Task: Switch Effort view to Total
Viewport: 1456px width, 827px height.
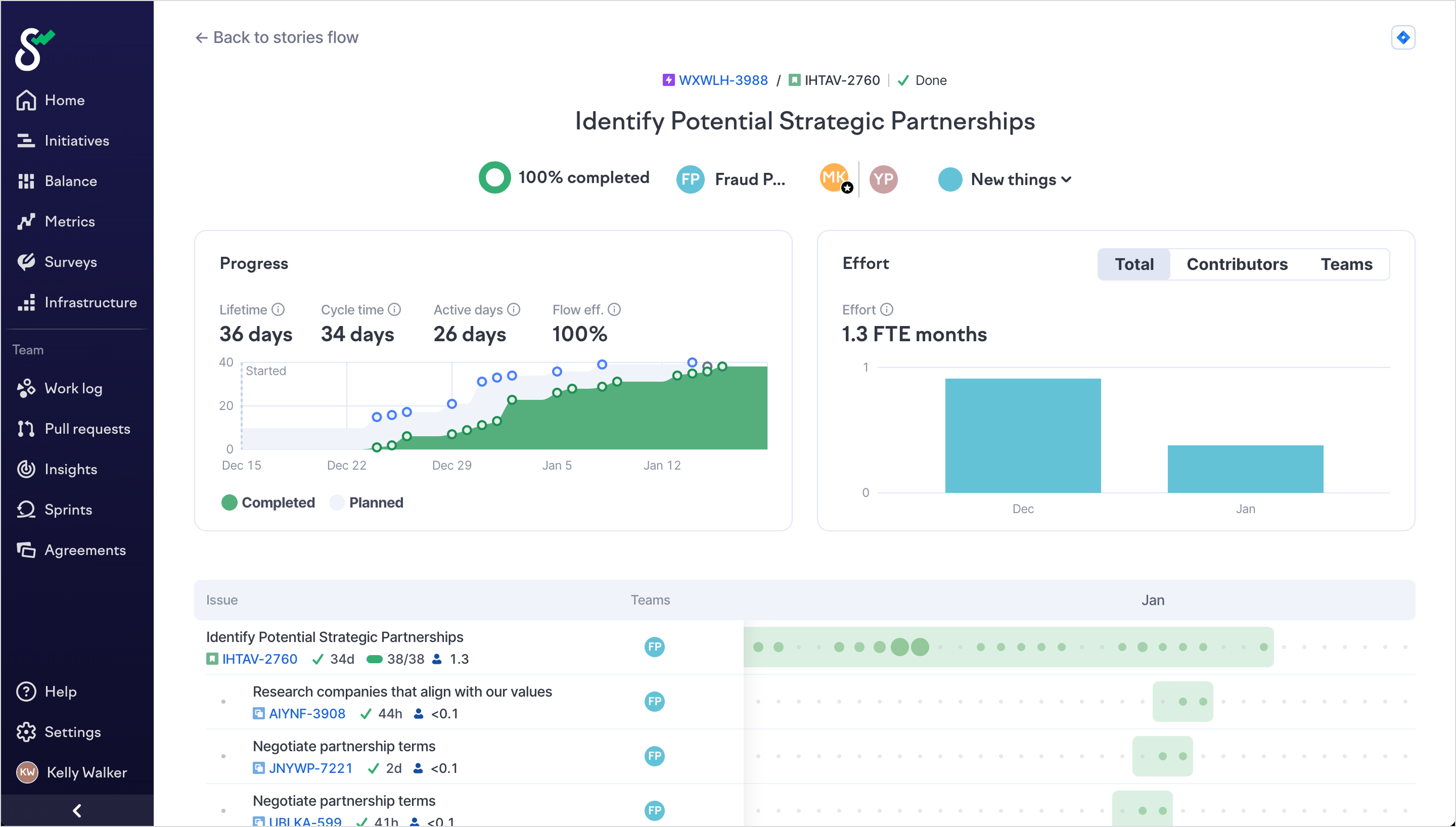Action: coord(1133,264)
